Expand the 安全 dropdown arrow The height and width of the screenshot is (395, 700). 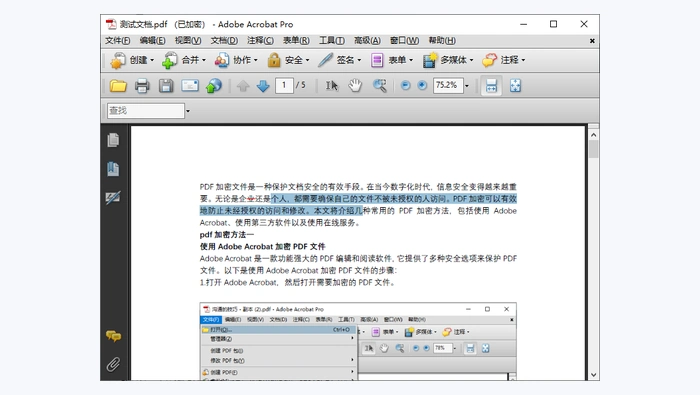click(308, 60)
